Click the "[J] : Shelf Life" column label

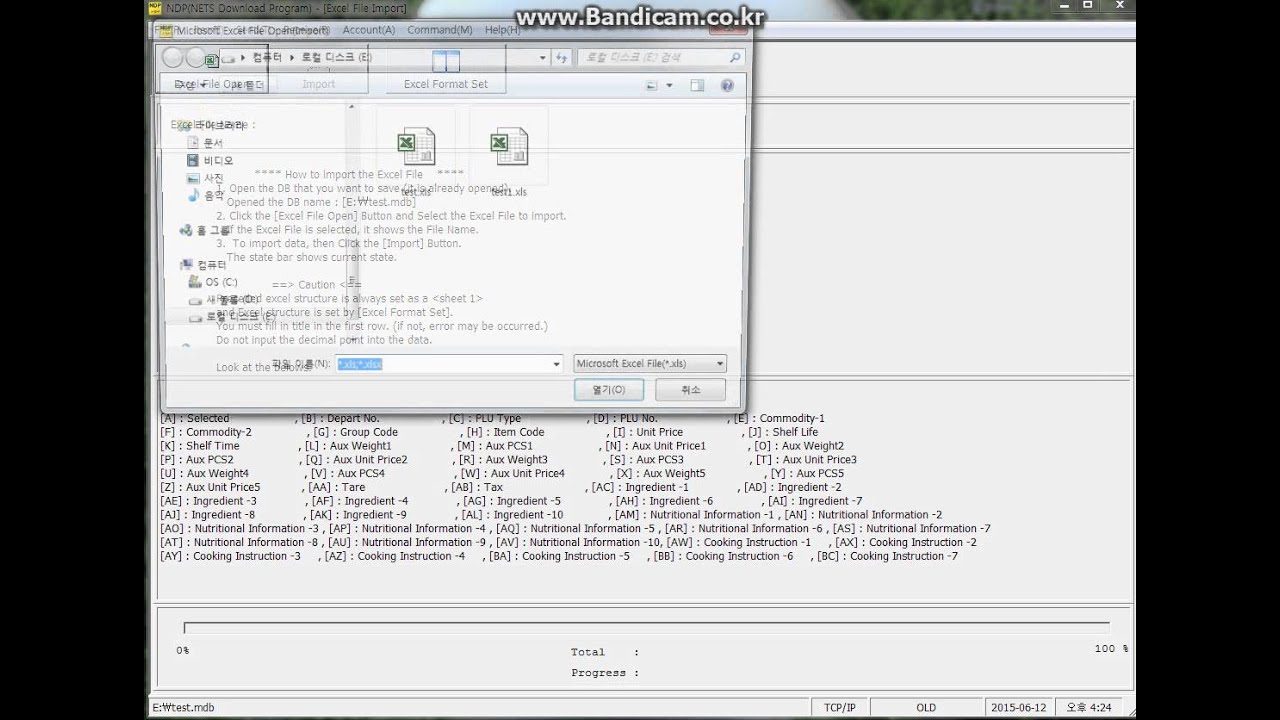(x=782, y=432)
